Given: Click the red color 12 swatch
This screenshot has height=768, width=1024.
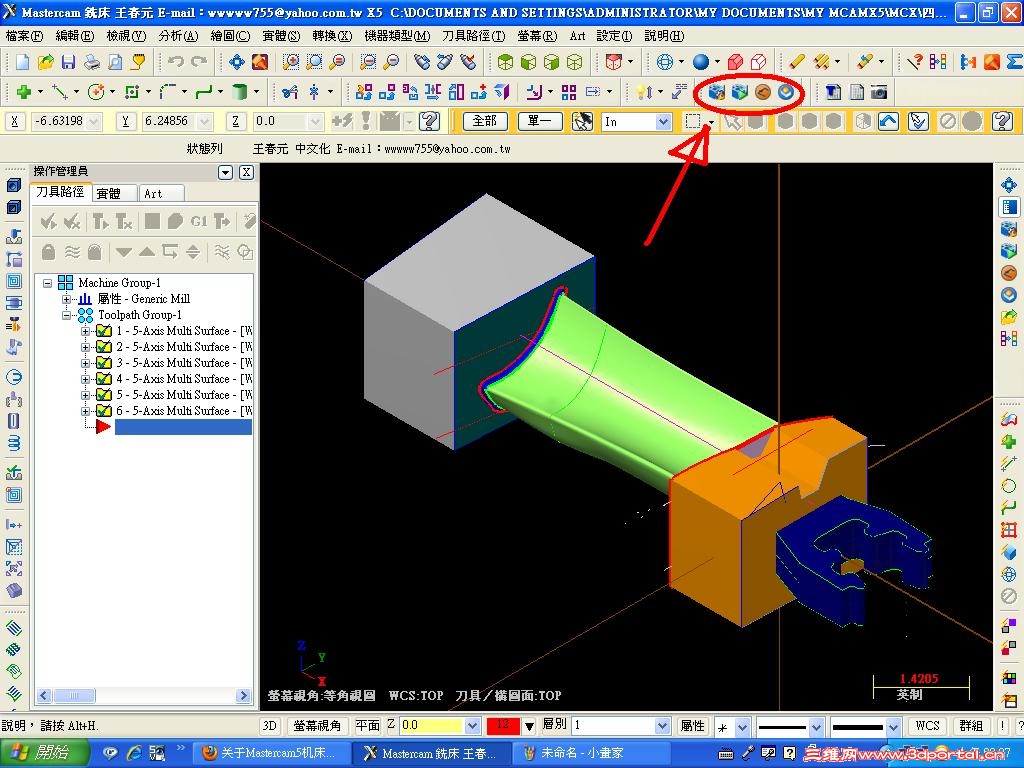Looking at the screenshot, I should (503, 726).
